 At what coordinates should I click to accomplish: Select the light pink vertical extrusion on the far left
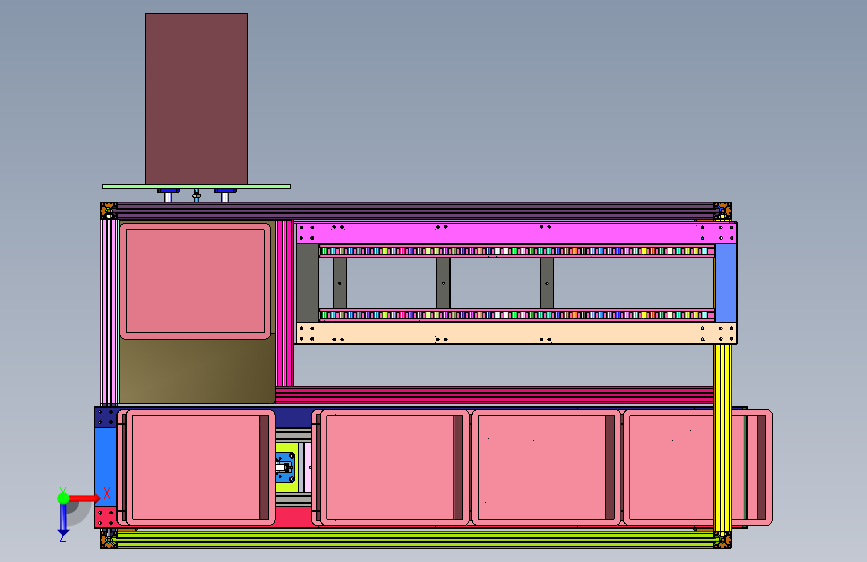coord(109,313)
